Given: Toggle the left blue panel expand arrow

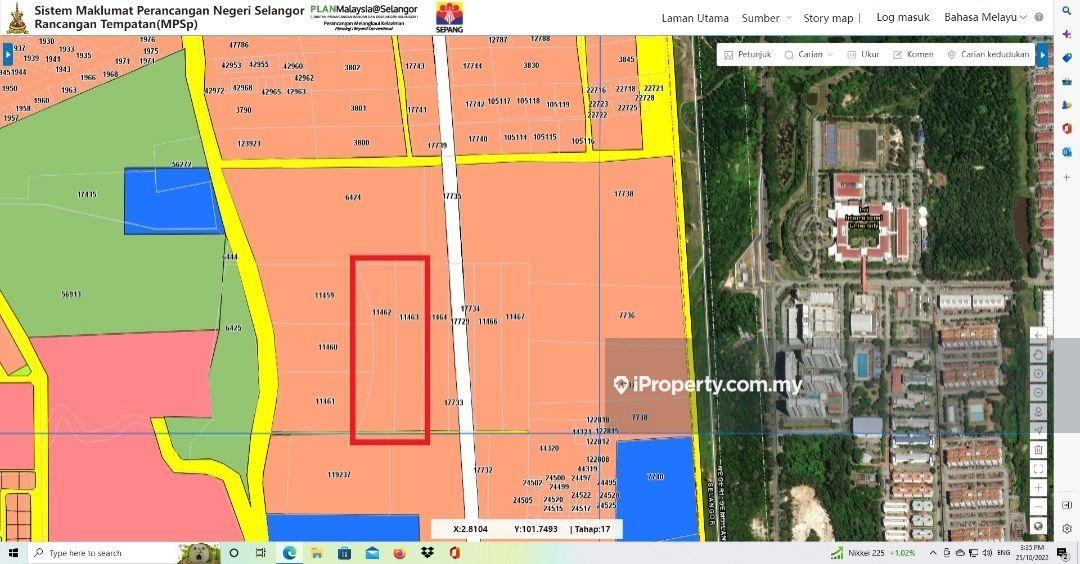Looking at the screenshot, I should tap(8, 54).
